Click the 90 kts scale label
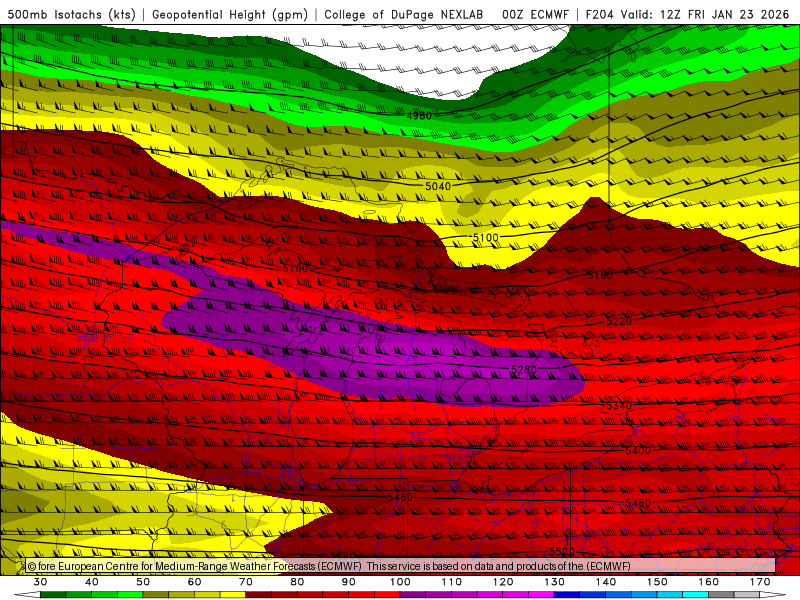This screenshot has width=800, height=600. (x=348, y=582)
